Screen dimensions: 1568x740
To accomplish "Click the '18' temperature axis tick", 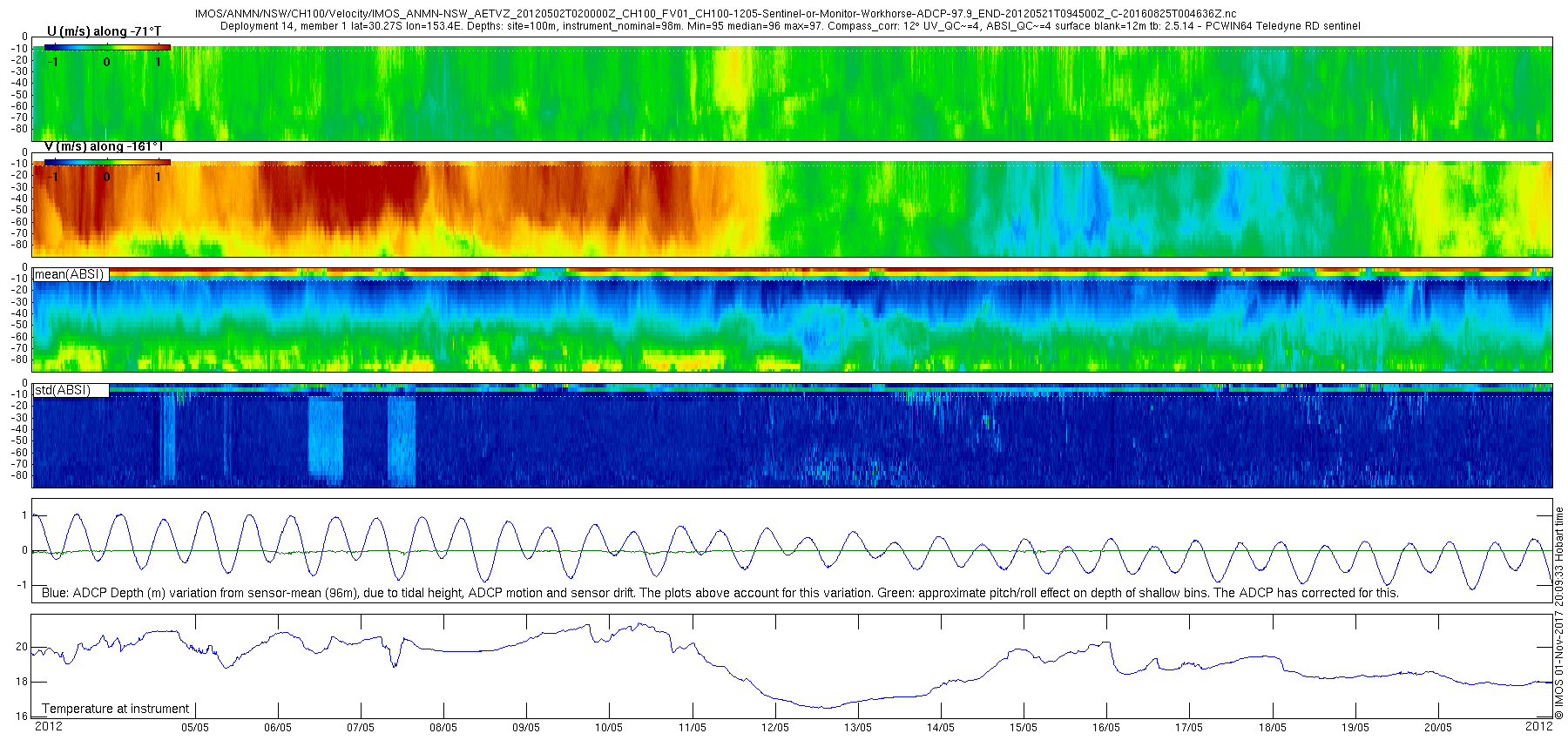I will (22, 682).
